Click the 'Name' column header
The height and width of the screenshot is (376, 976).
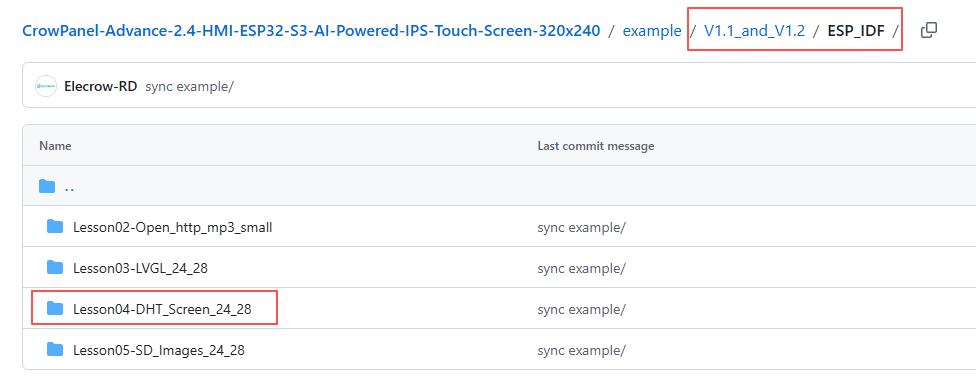click(55, 146)
